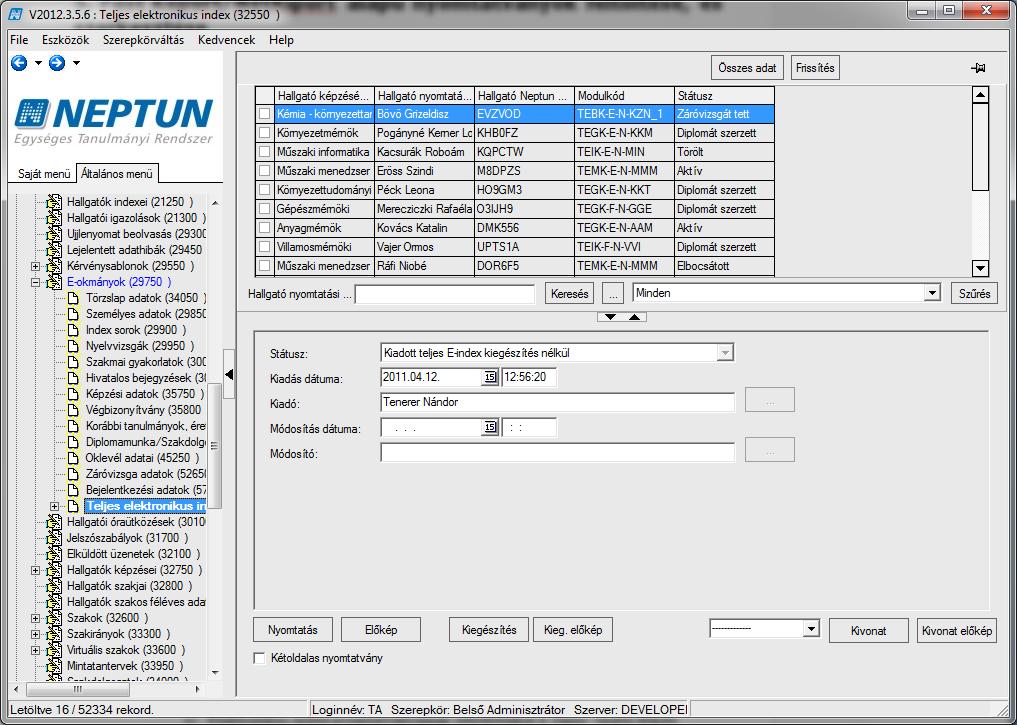Click the Kiadó text field
The height and width of the screenshot is (725, 1017).
click(557, 402)
